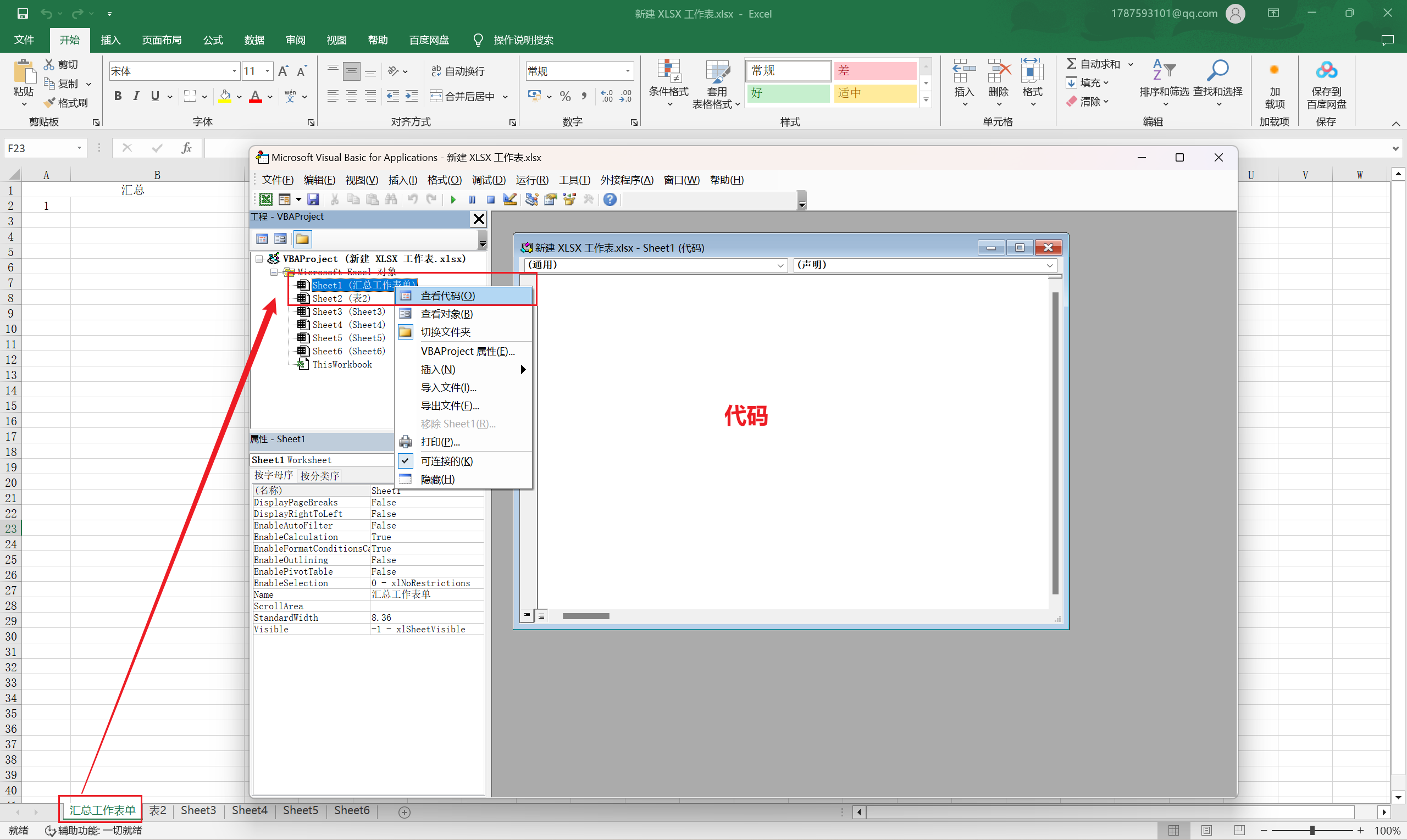Click the add new sheet plus button
1407x840 pixels.
point(405,813)
